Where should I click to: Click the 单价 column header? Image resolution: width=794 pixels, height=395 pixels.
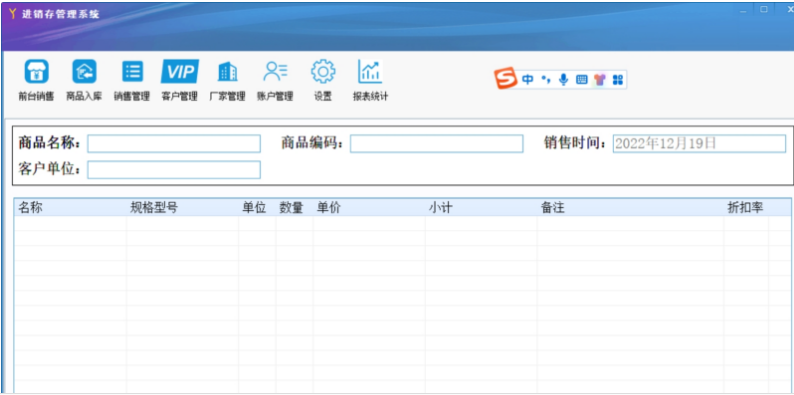[369, 207]
